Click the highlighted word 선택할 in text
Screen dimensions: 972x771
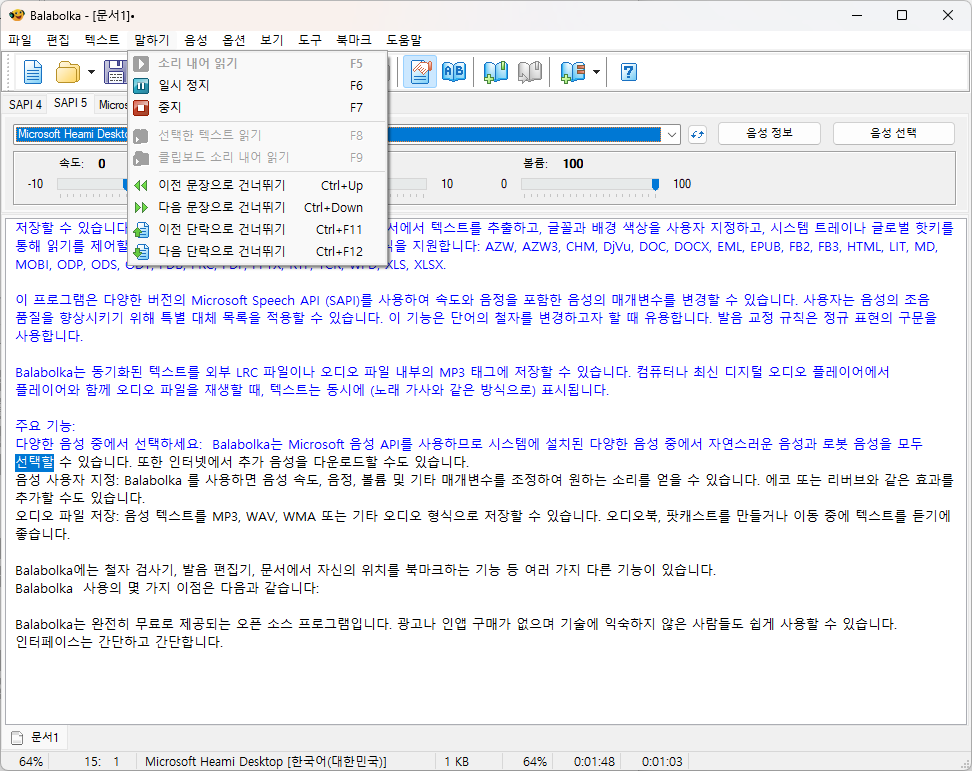click(34, 462)
